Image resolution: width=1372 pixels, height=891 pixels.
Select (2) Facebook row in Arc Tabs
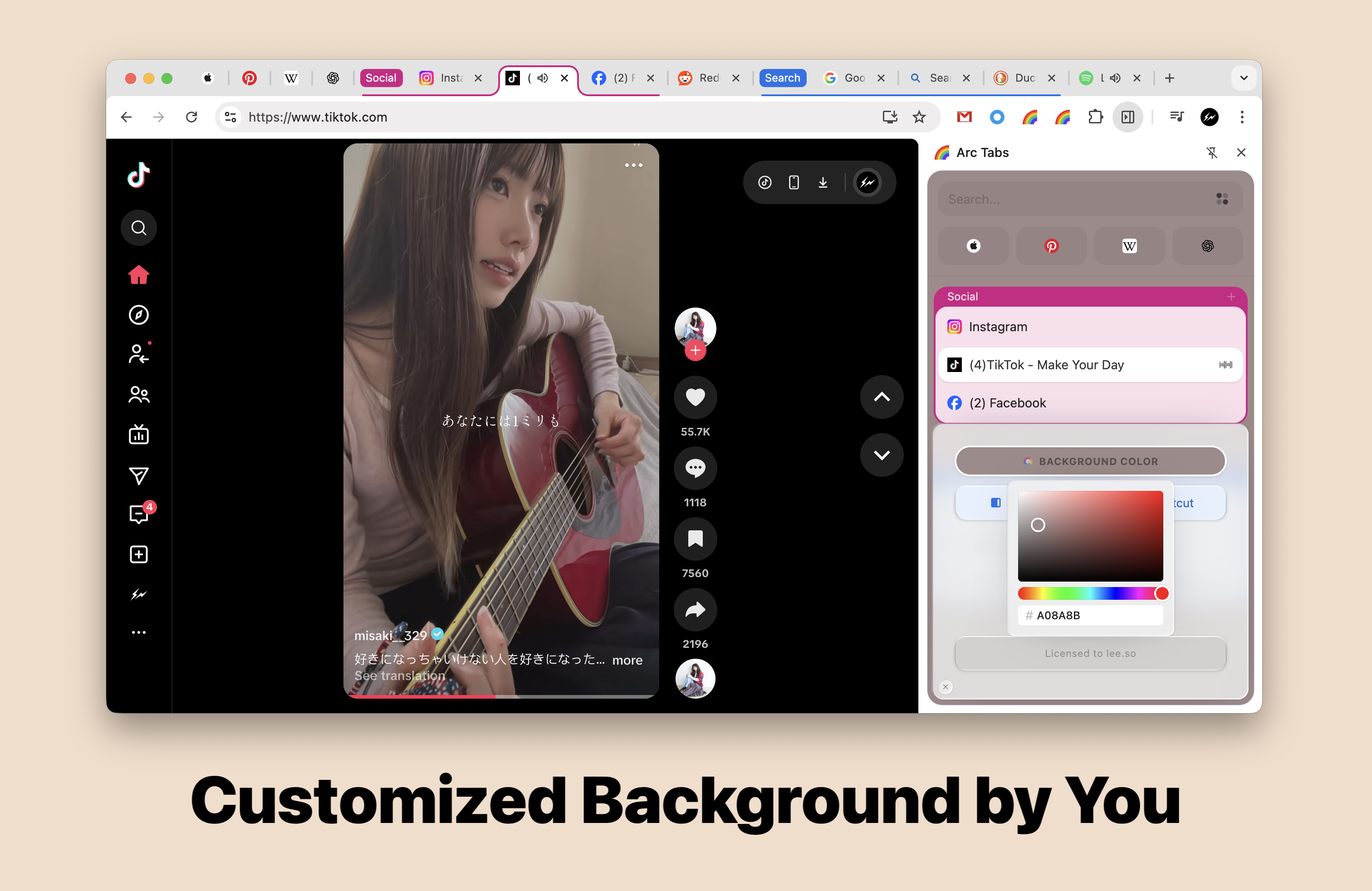click(1090, 403)
